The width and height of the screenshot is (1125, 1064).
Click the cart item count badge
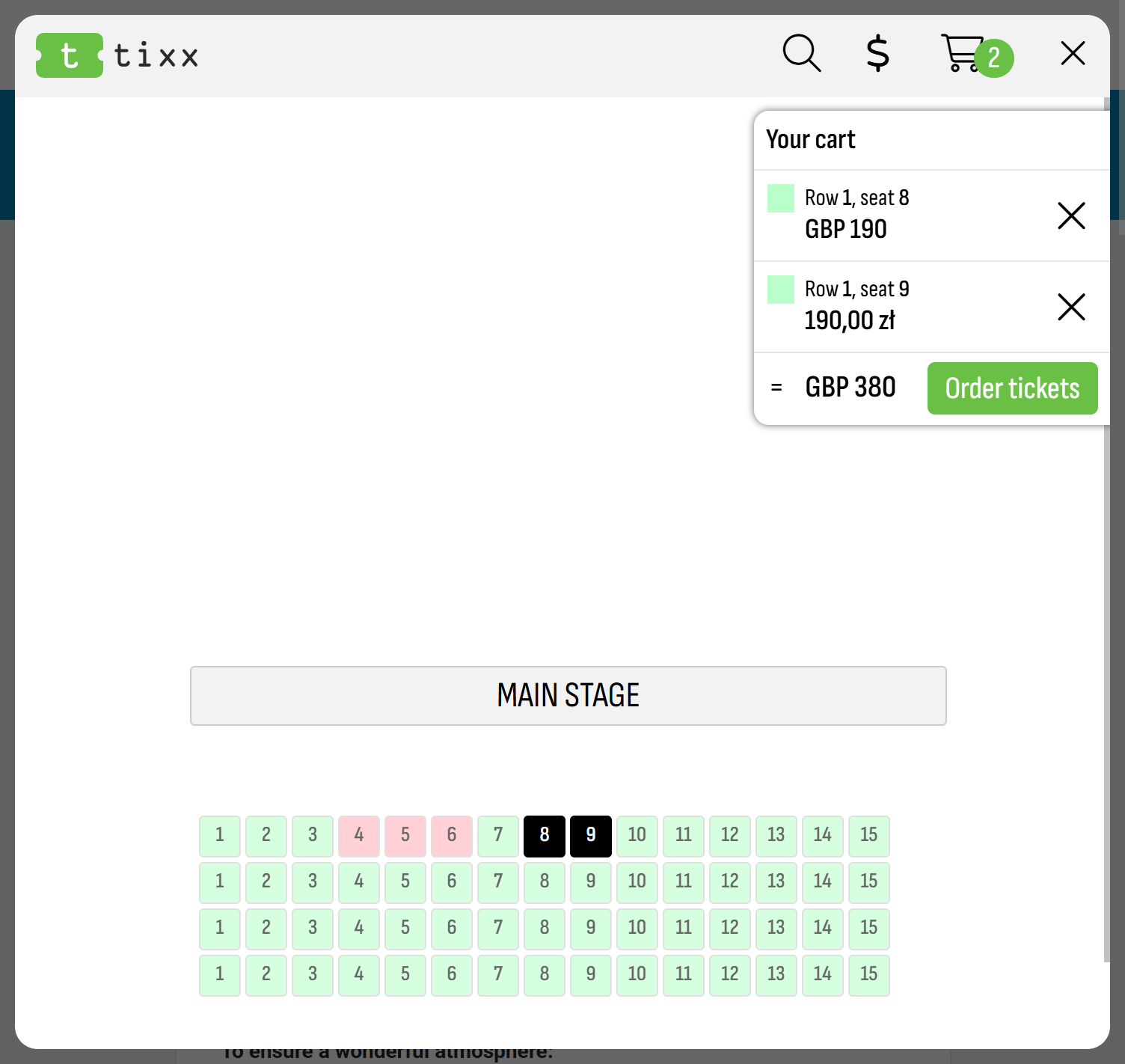point(994,58)
